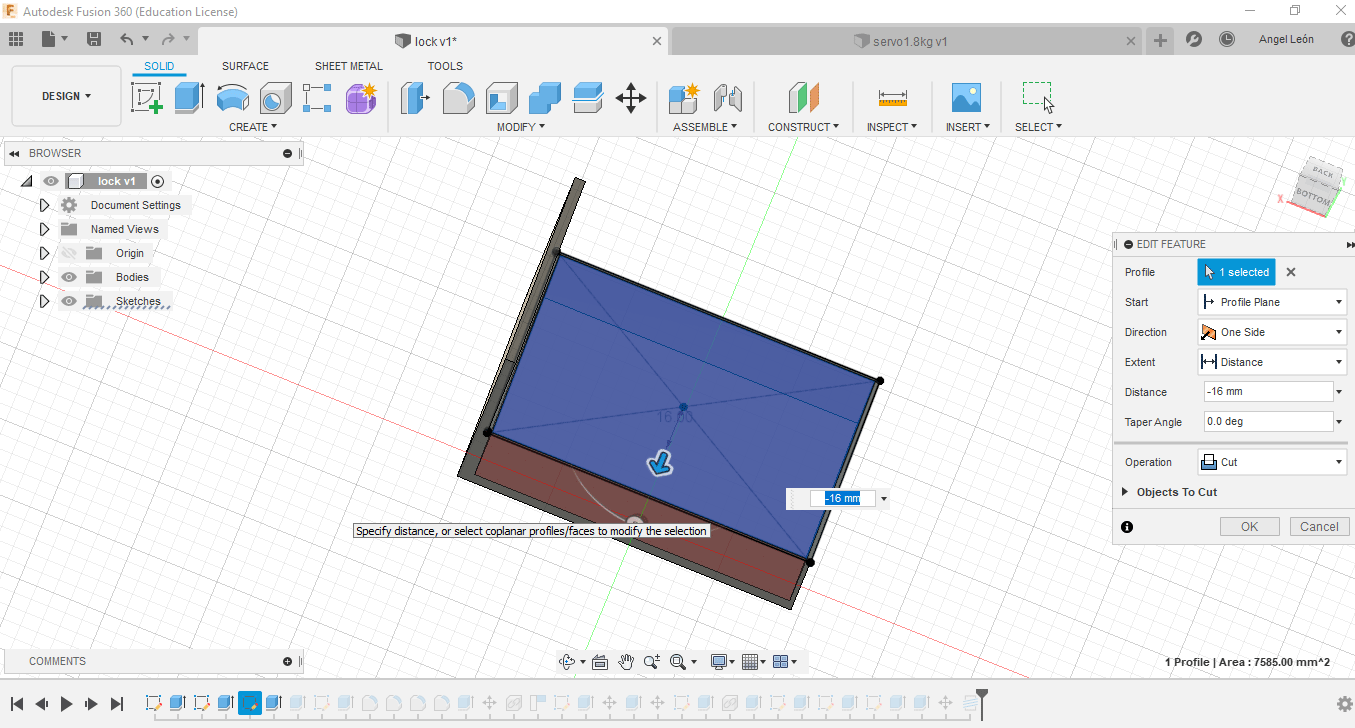Screen dimensions: 1355x728
Task: Choose the Fillet tool in Modify
Action: click(x=458, y=98)
